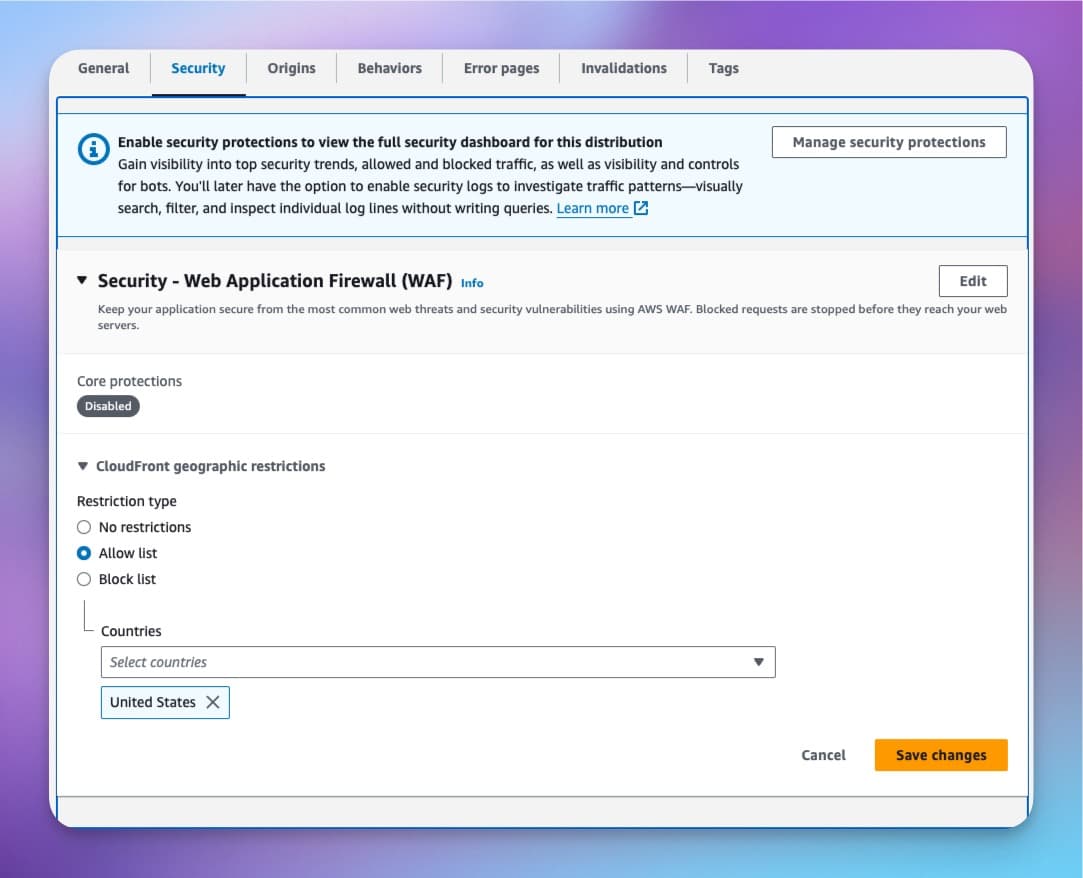The image size is (1083, 878).
Task: Remove the United States country token
Action: pos(213,703)
